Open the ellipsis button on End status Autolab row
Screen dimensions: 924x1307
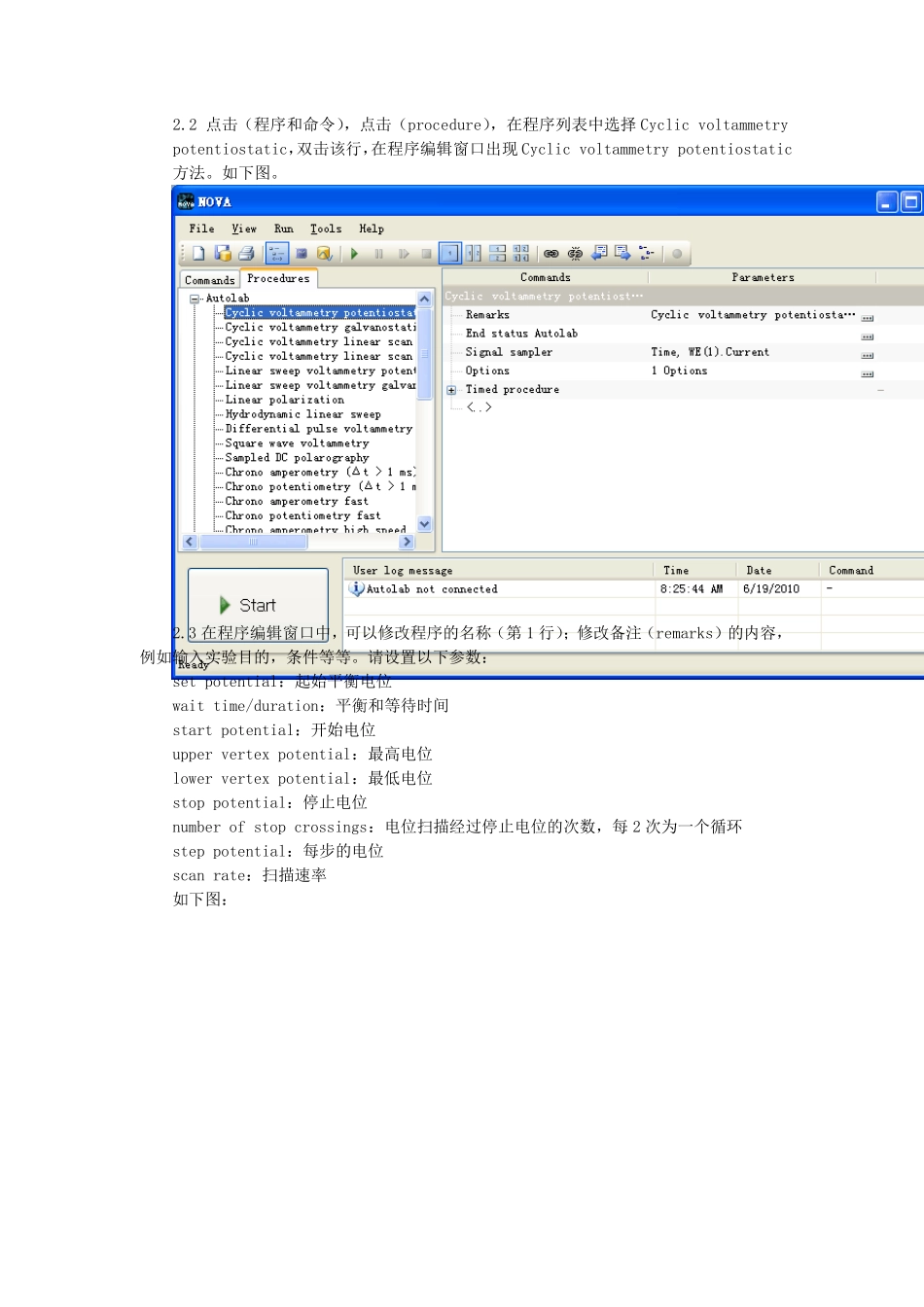[868, 336]
